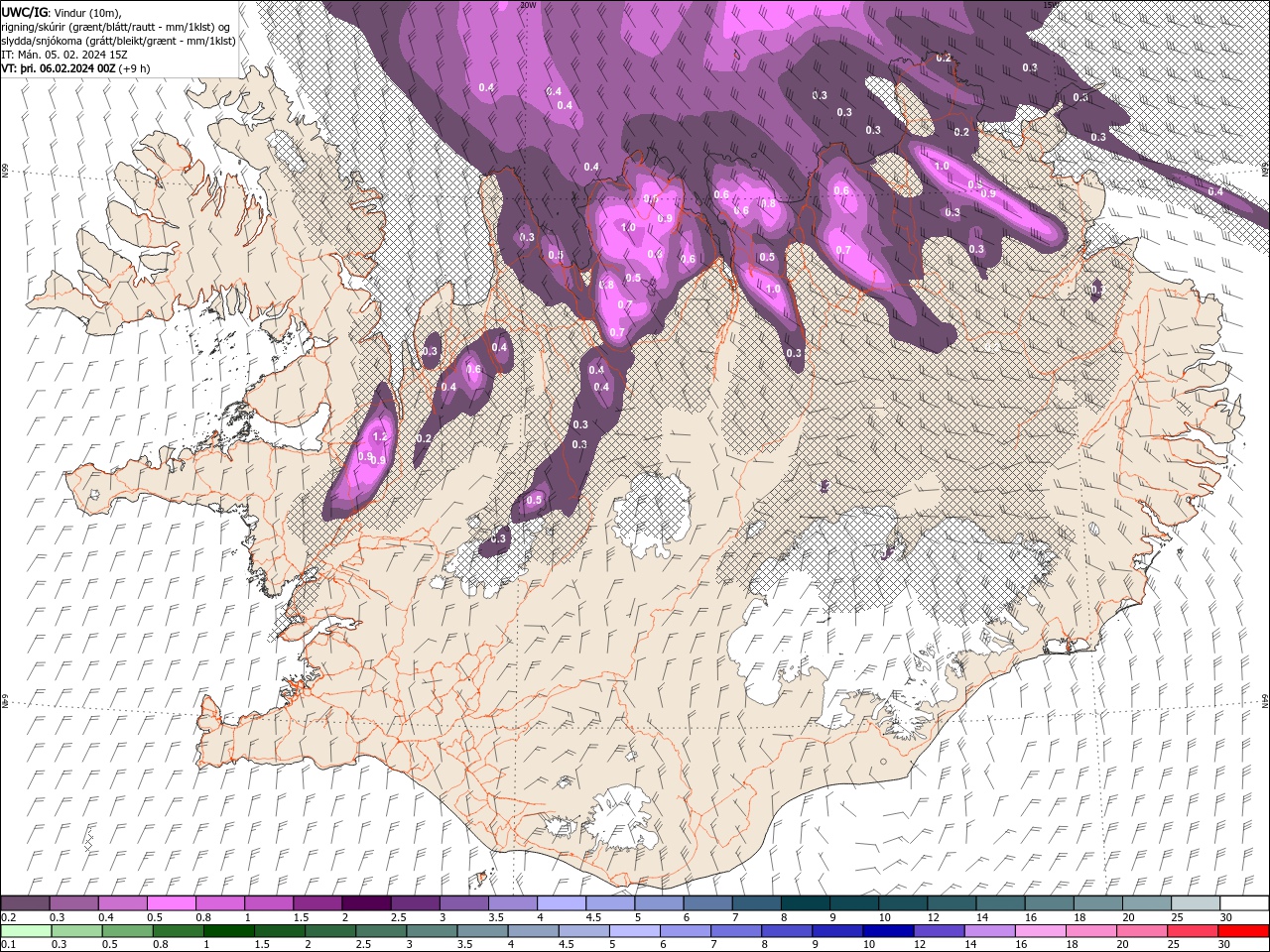Screen dimensions: 1270x952
Task: Click the white swatch after 30, top legend row
Action: [1244, 903]
